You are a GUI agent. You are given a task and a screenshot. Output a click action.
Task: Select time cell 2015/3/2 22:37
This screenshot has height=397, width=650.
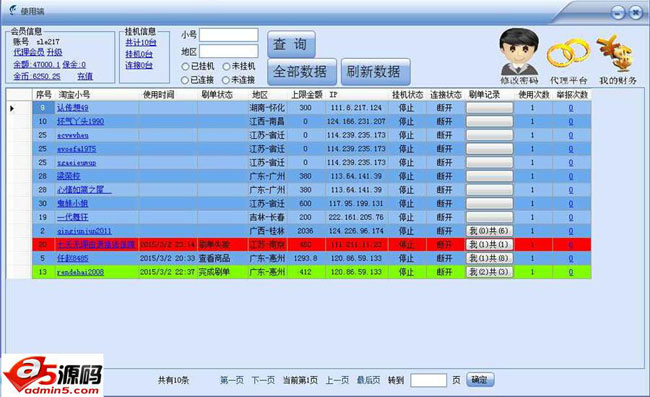(168, 272)
